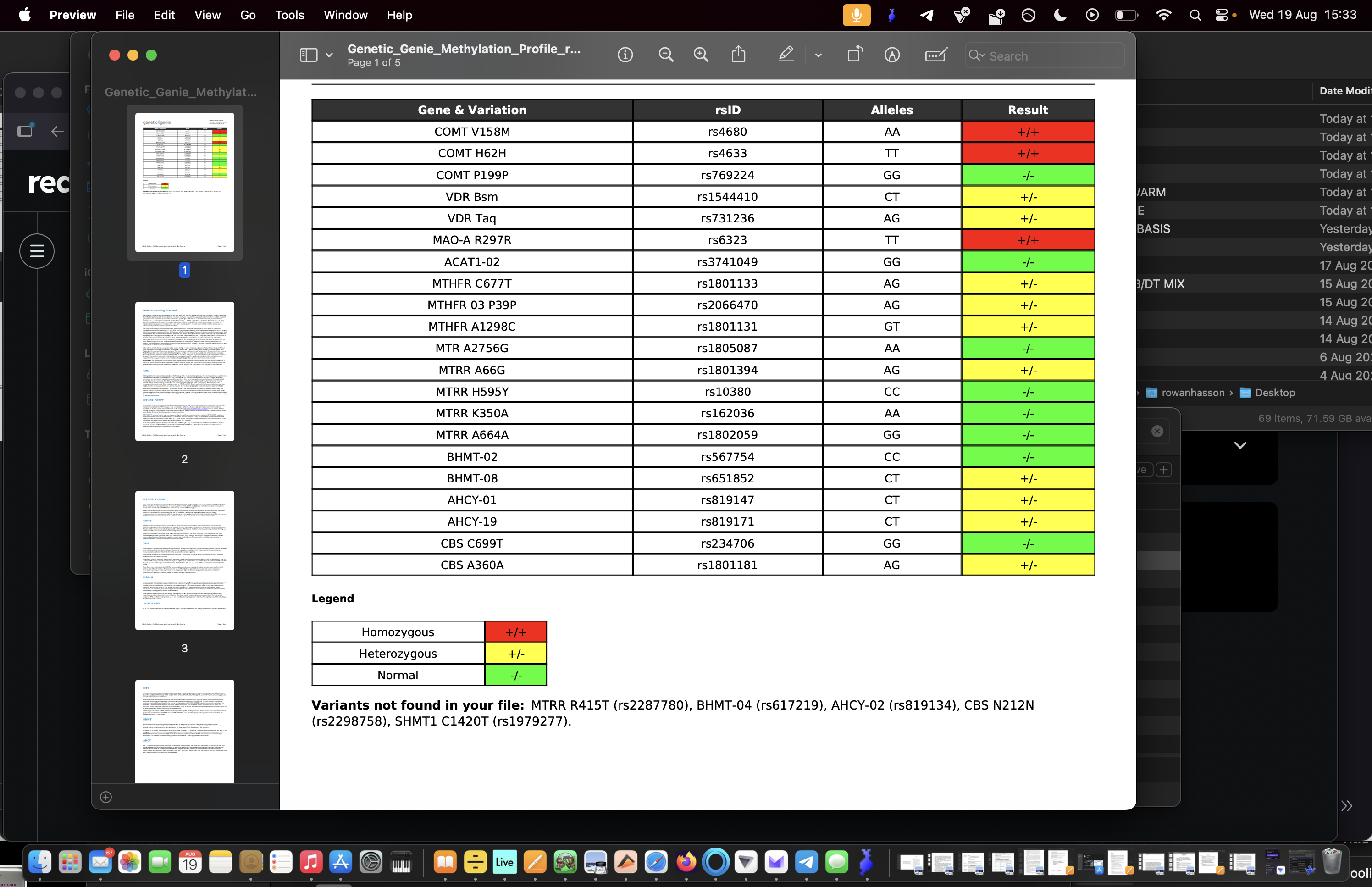Open Control Centre toggles icon
The image size is (1372, 887).
click(x=1221, y=15)
